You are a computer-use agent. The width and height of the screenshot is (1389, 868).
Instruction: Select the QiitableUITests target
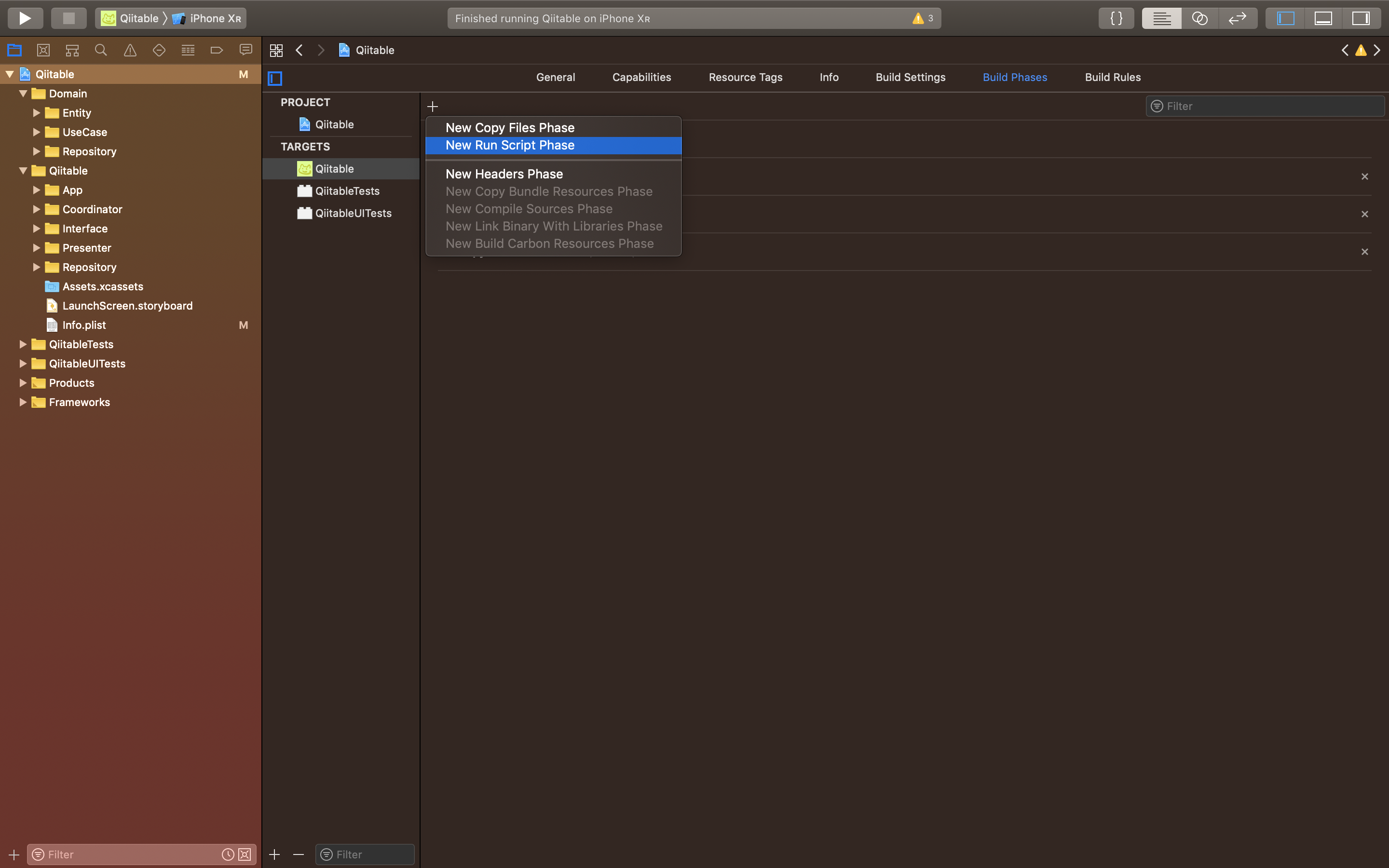353,213
